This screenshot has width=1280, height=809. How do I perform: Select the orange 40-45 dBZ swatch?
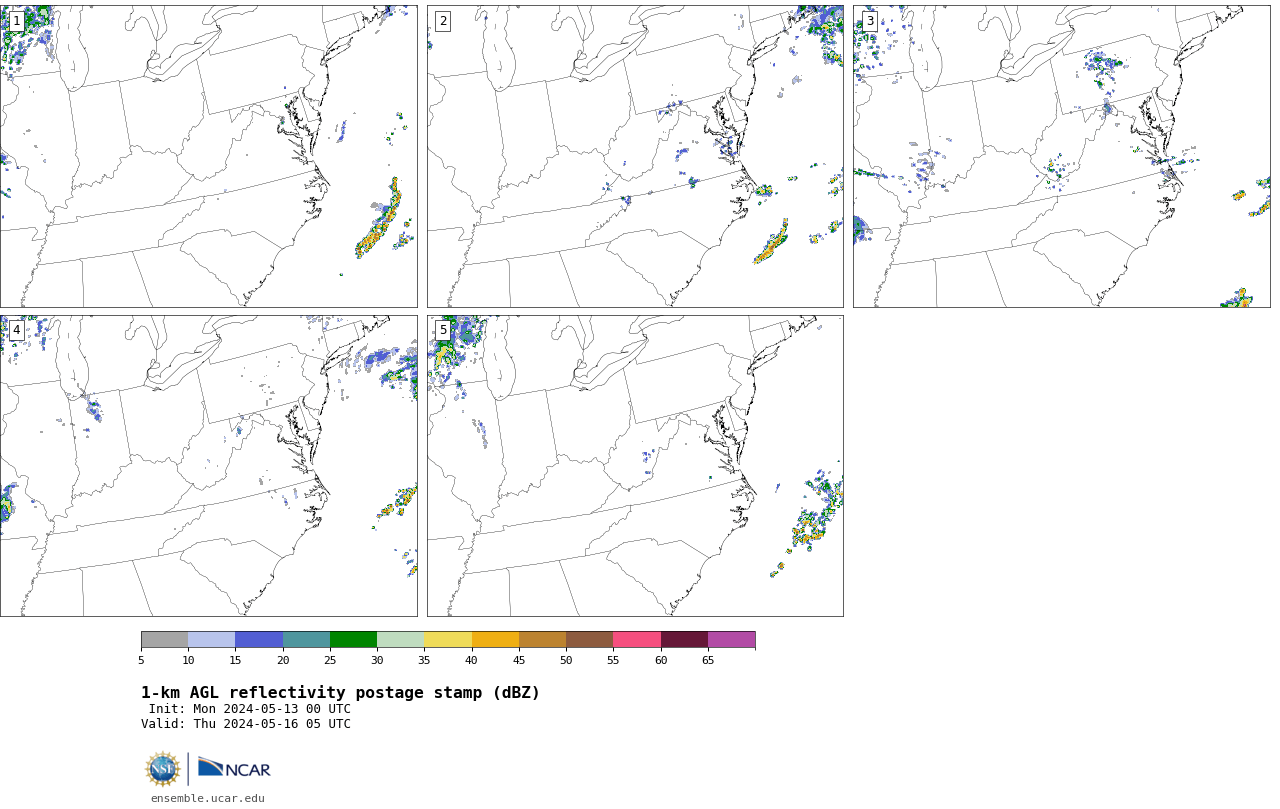point(495,640)
